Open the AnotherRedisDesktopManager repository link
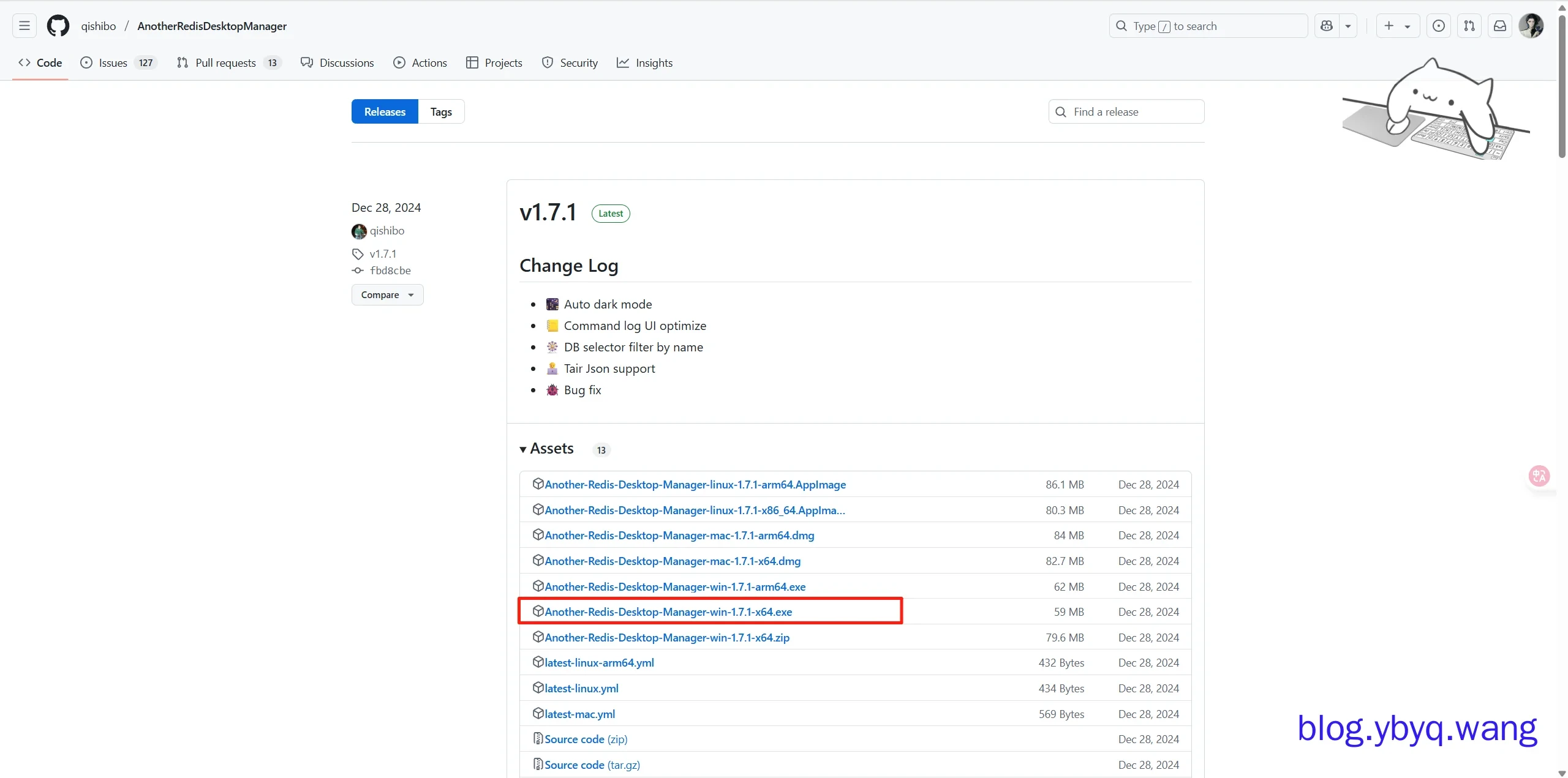1568x778 pixels. click(212, 26)
